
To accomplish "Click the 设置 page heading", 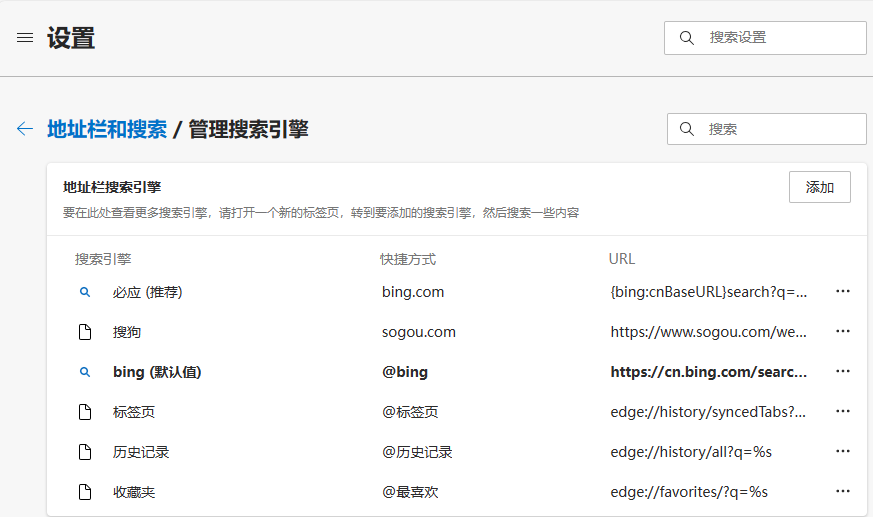I will coord(71,38).
